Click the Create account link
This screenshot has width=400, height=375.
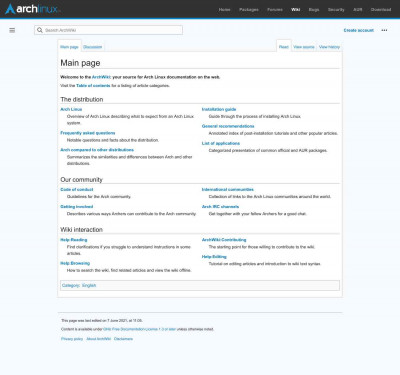click(359, 30)
